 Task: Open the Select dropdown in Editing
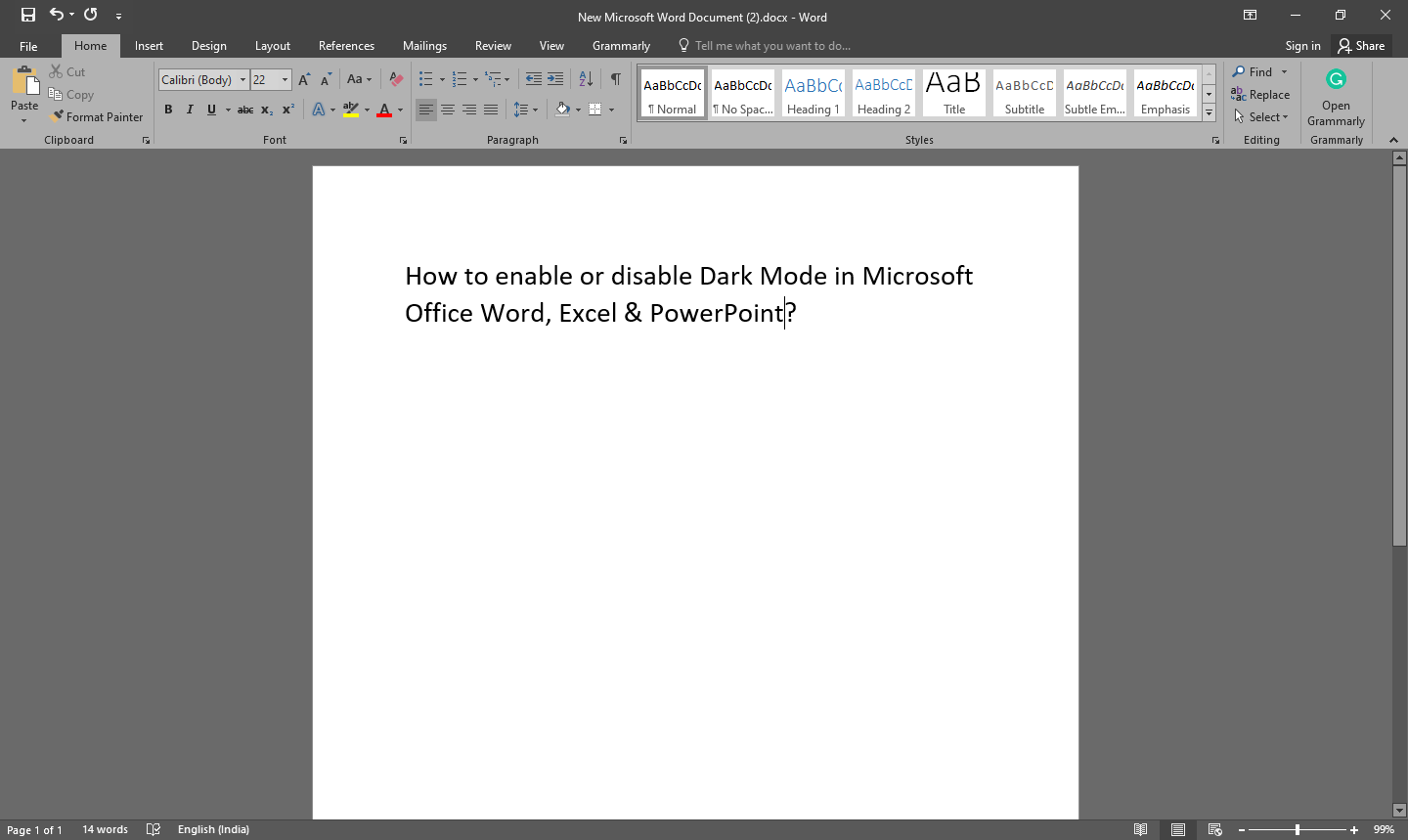tap(1261, 116)
